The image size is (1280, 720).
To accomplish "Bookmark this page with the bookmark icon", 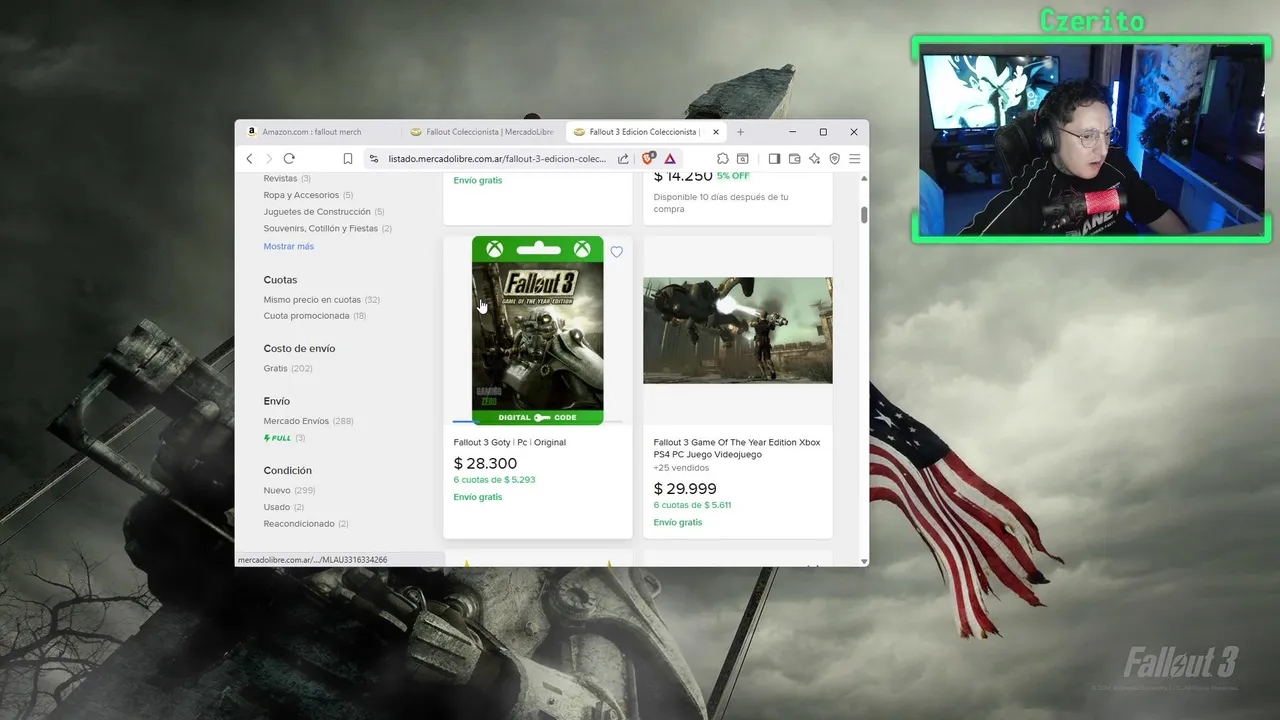I will (x=348, y=158).
